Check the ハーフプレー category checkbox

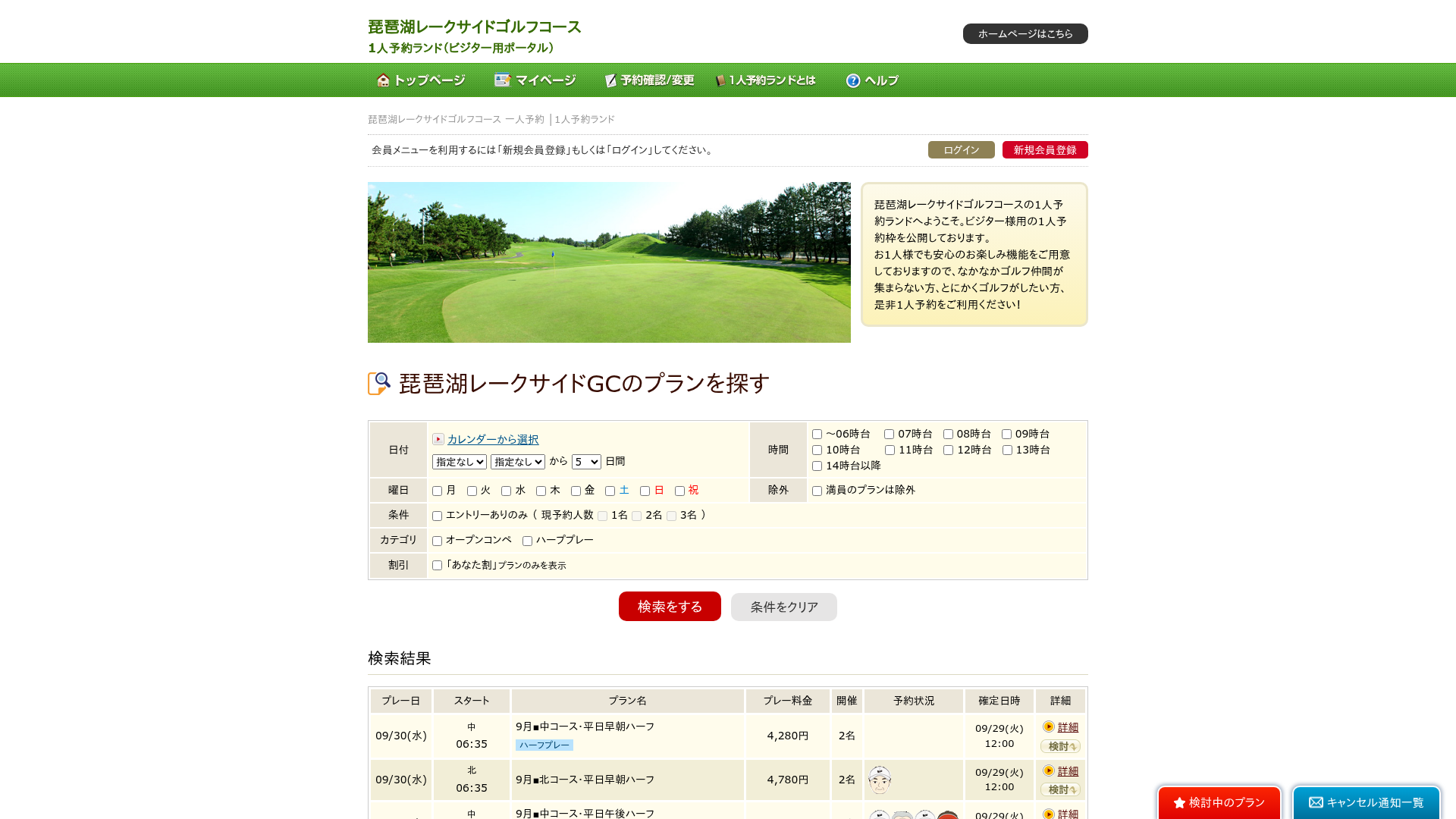point(527,541)
